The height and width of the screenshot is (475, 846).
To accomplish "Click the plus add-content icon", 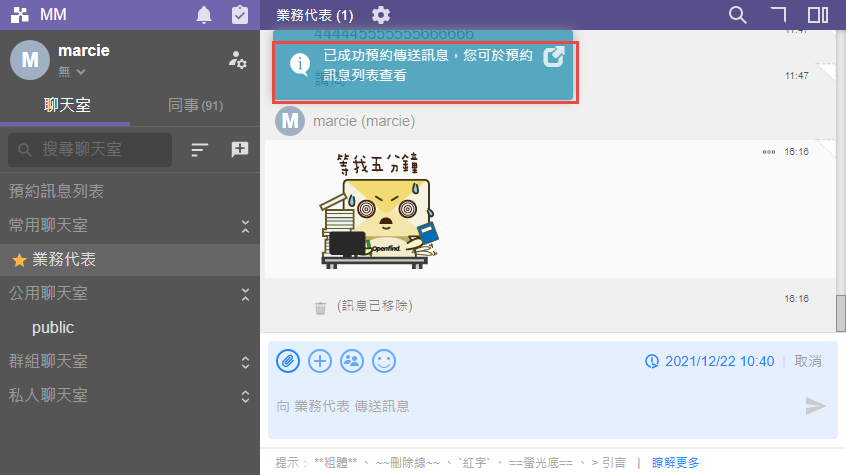I will (x=320, y=361).
